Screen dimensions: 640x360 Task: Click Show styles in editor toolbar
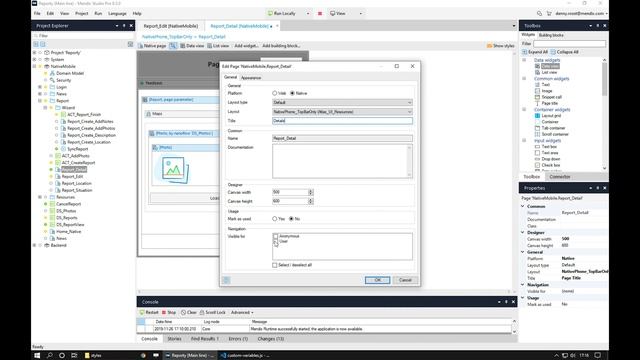500,46
